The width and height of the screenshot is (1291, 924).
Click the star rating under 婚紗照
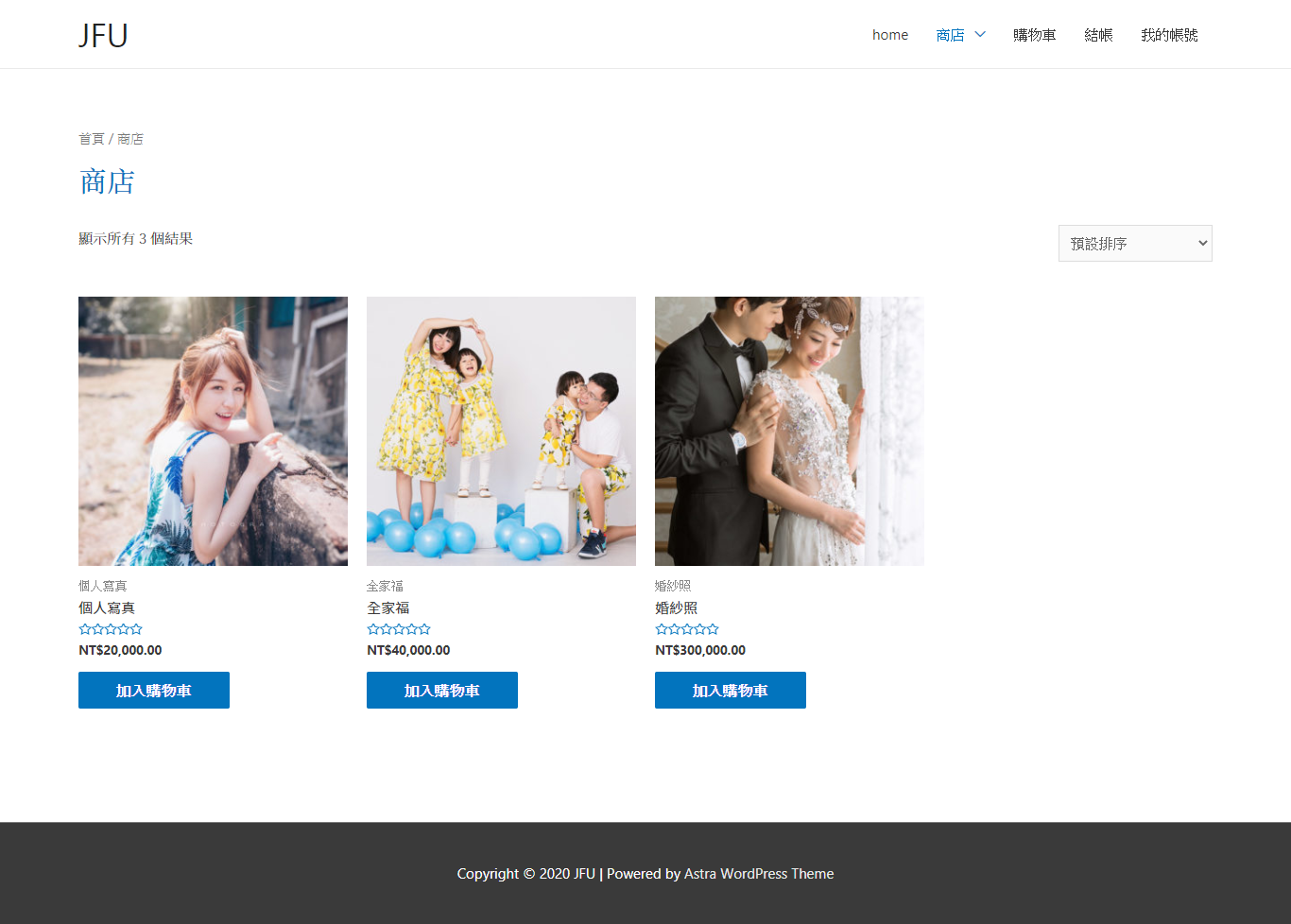pos(687,629)
